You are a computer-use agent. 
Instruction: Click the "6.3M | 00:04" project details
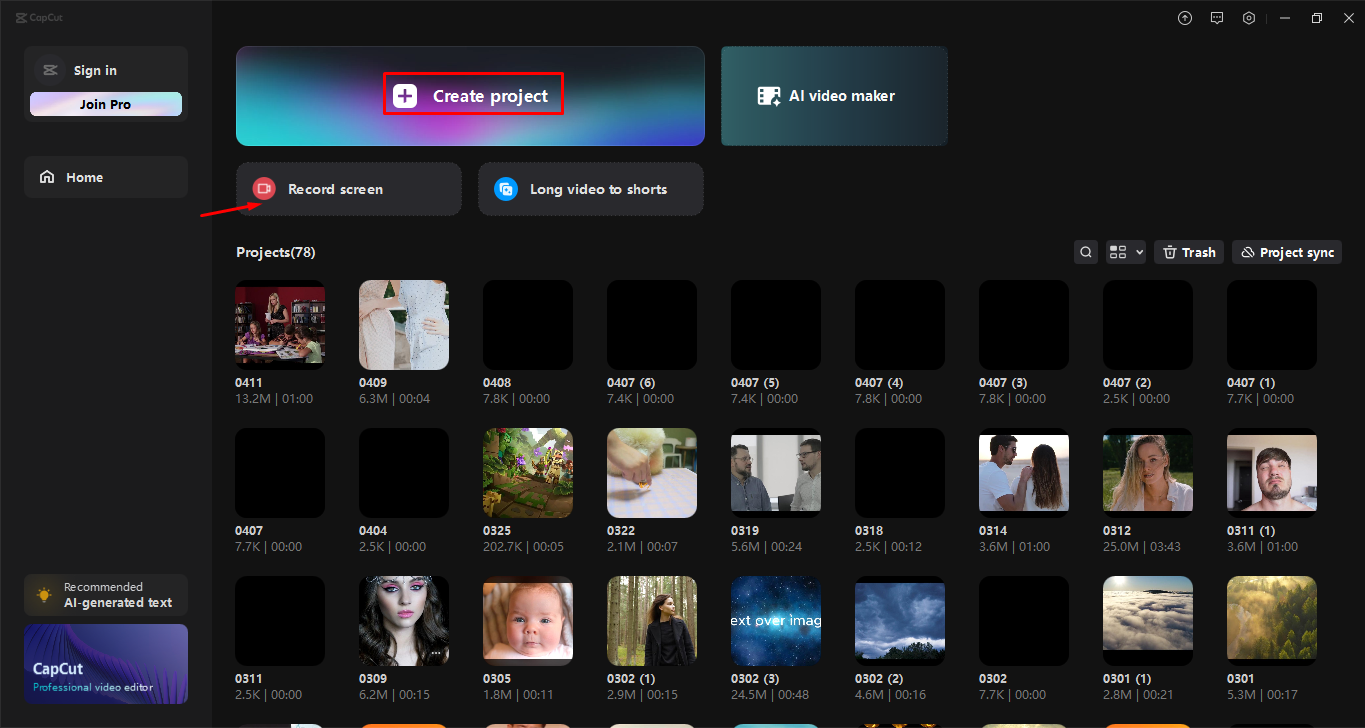pyautogui.click(x=395, y=399)
